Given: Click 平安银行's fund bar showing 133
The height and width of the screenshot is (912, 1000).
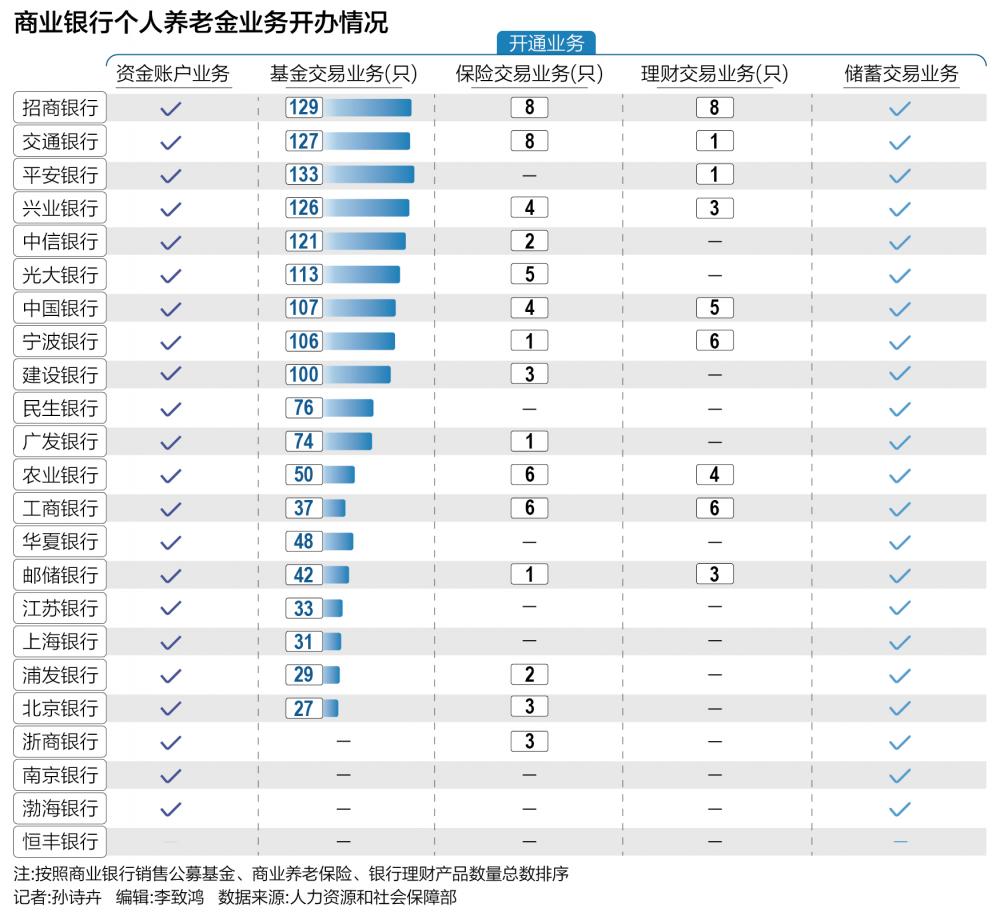Looking at the screenshot, I should [369, 174].
